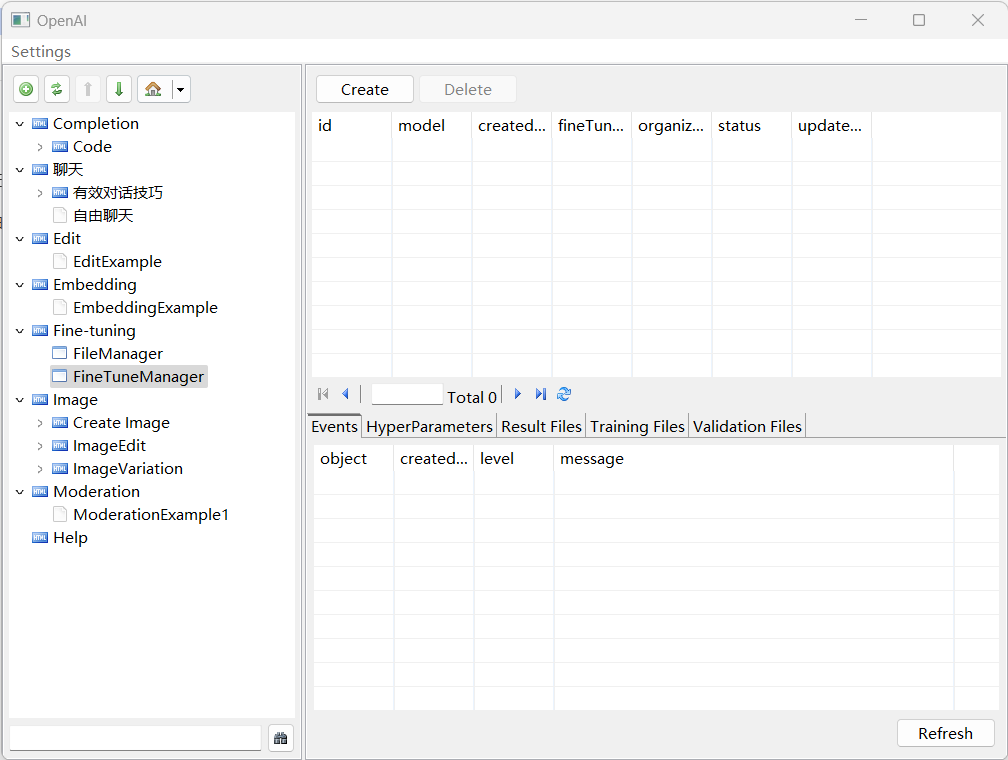
Task: Click the green refresh arrows icon
Action: coord(57,89)
